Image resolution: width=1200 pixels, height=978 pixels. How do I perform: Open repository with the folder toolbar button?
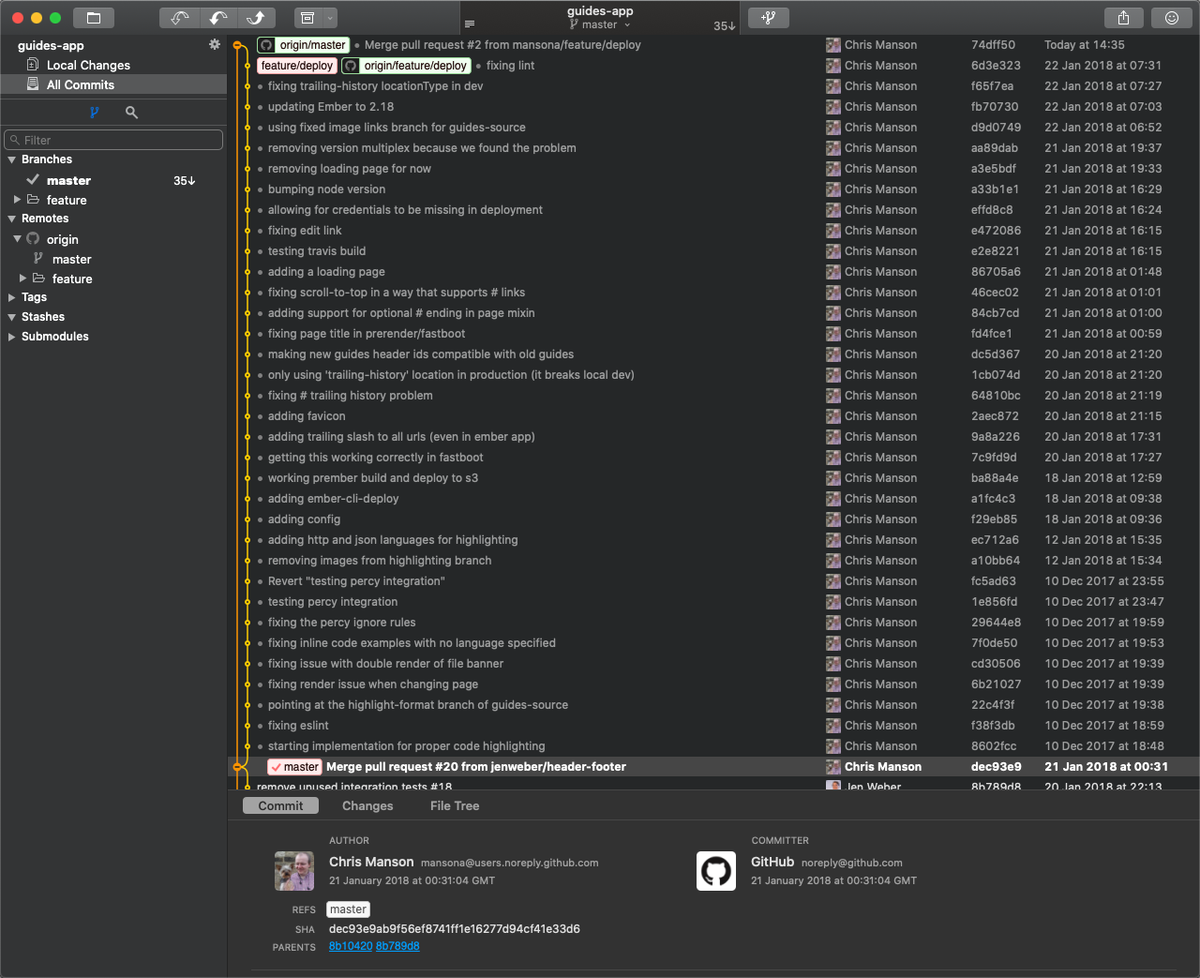click(94, 17)
